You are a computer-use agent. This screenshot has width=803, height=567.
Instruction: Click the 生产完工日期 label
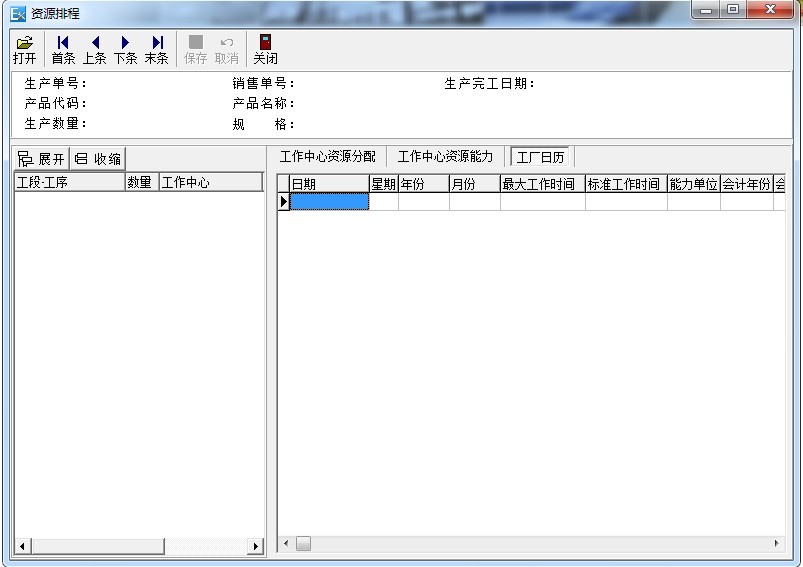point(490,83)
